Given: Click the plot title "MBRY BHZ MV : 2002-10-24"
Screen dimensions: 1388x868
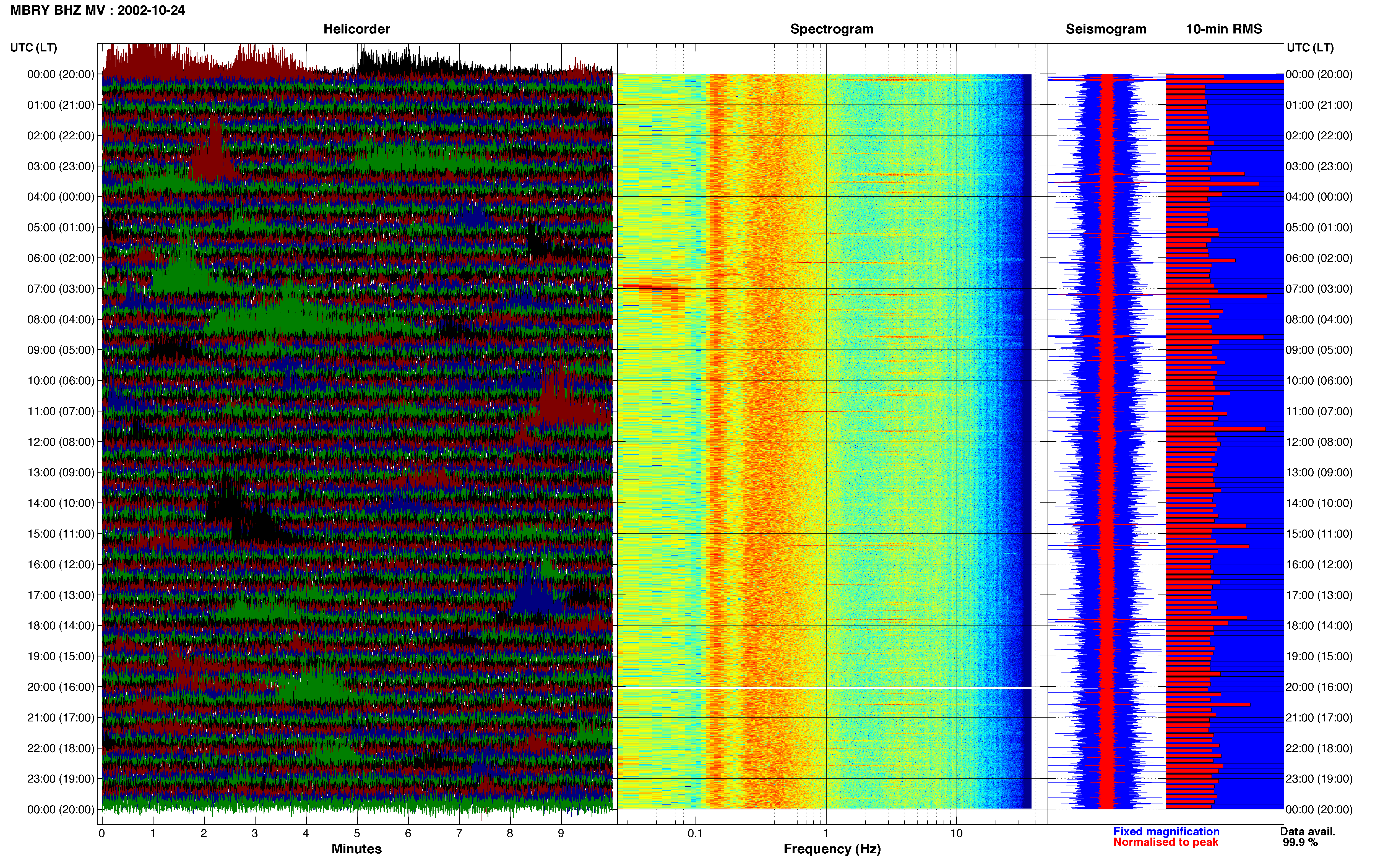Looking at the screenshot, I should (98, 10).
